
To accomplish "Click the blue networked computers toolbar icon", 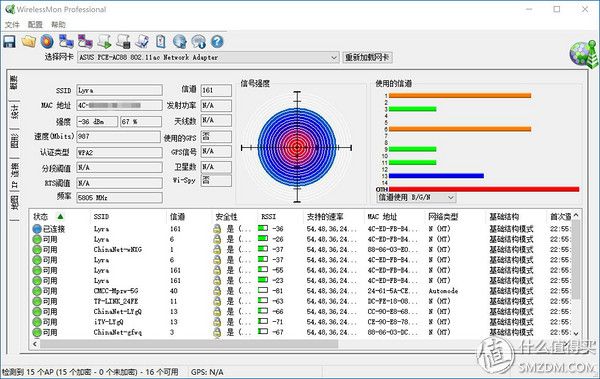I will [x=66, y=41].
